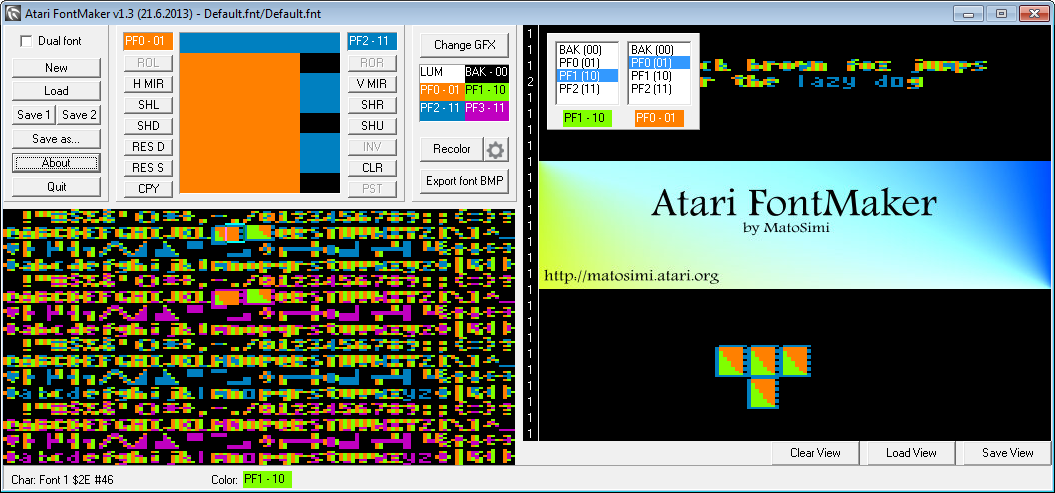Click the RES D restore default button

[x=148, y=147]
